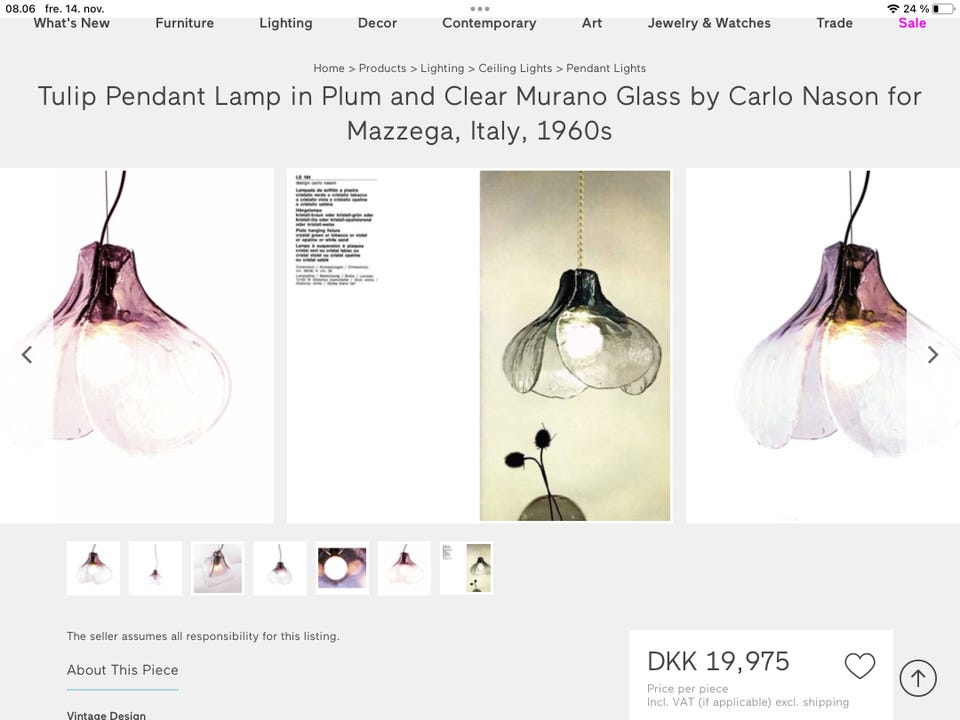
Task: Tap the three-dot multitasking indicator
Action: pyautogui.click(x=480, y=9)
